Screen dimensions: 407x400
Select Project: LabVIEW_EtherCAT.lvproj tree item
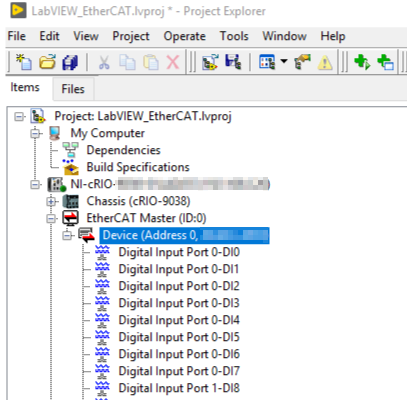point(143,116)
